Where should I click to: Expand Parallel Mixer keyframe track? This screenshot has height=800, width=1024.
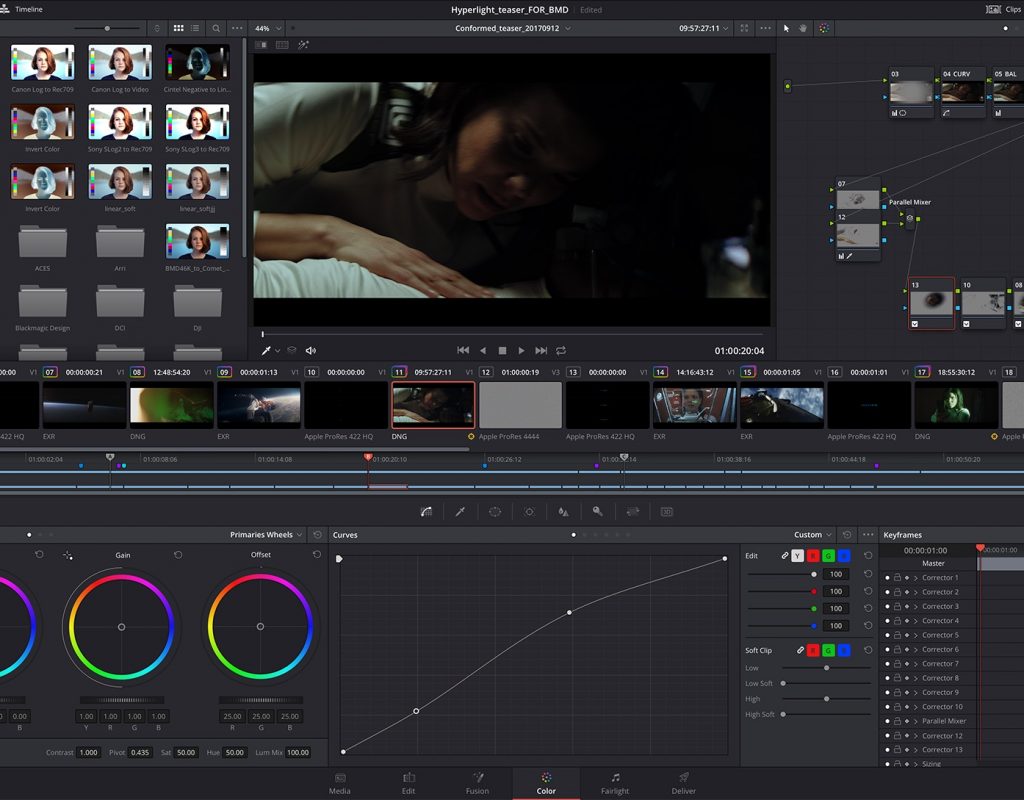tap(916, 722)
